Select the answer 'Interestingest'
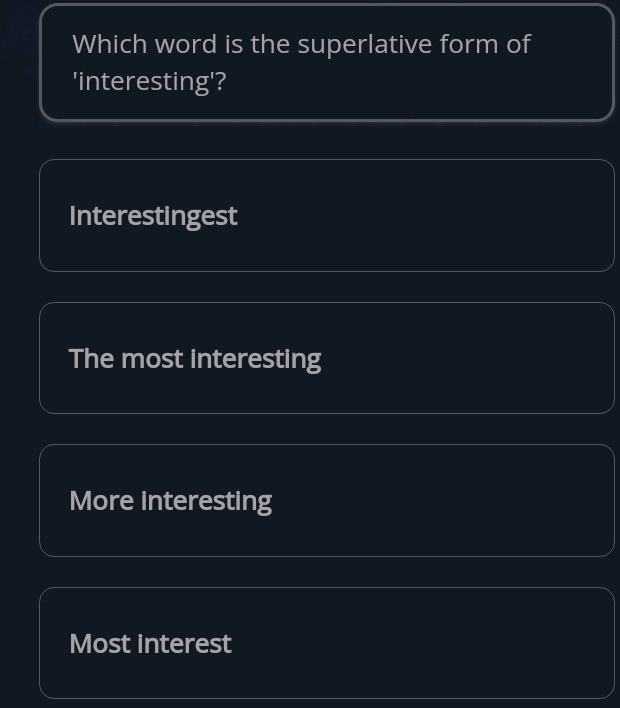Viewport: 620px width, 708px height. (x=326, y=216)
